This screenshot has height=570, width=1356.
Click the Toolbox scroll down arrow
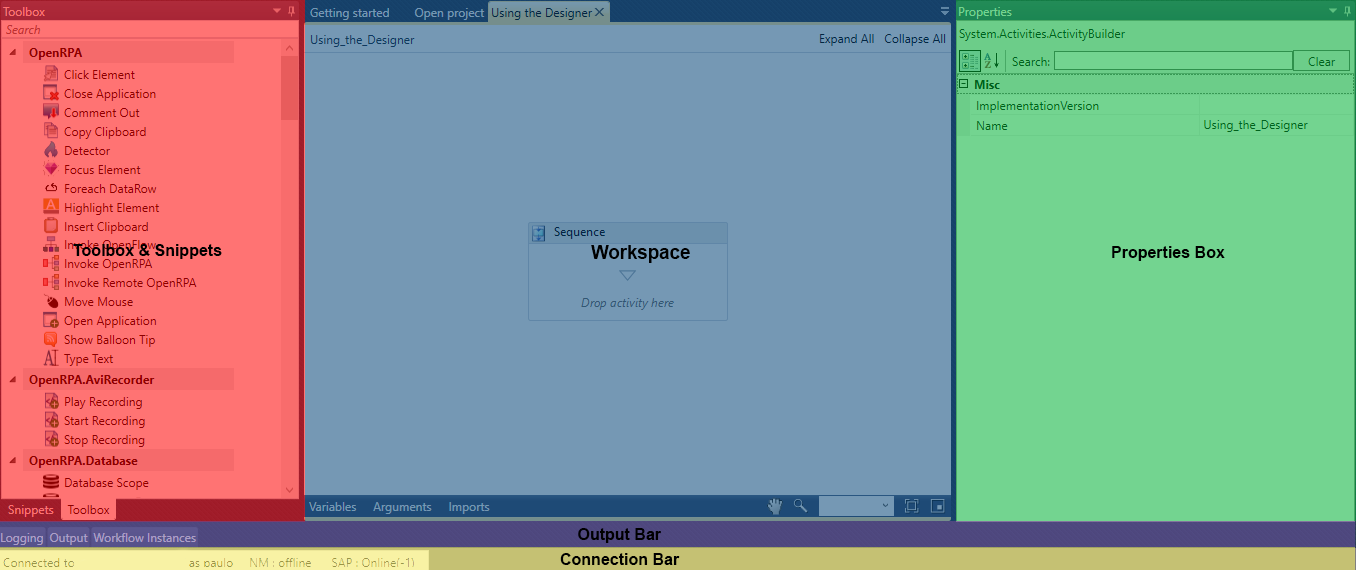pyautogui.click(x=290, y=490)
